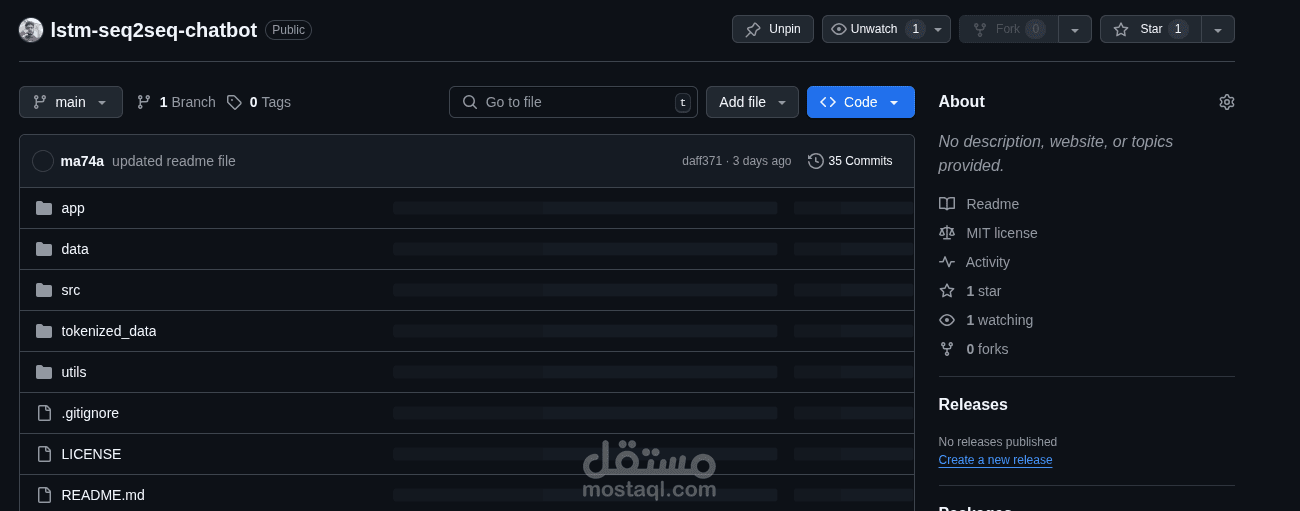Click the Unwatch button

tap(874, 29)
